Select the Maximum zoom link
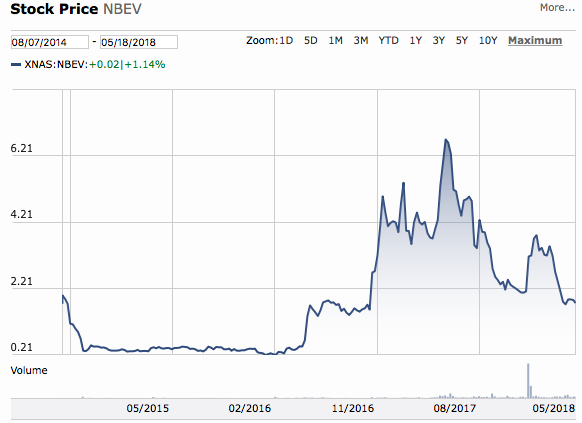582x423 pixels. click(x=535, y=40)
